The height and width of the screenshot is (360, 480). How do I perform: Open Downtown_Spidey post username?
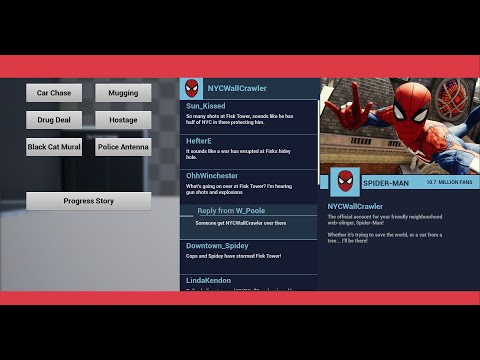[217, 246]
